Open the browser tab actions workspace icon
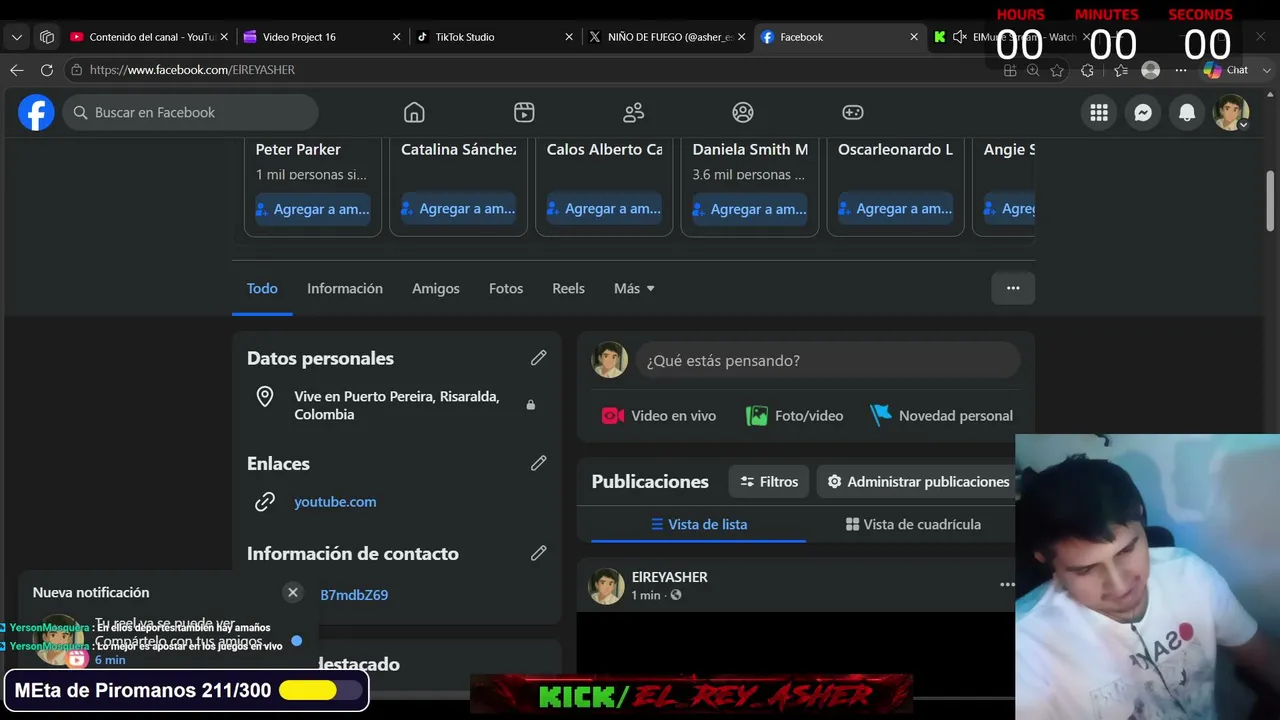The image size is (1280, 720). point(47,37)
